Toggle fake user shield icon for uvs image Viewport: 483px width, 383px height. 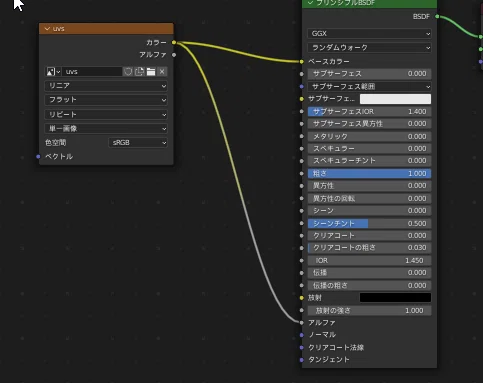(x=128, y=72)
